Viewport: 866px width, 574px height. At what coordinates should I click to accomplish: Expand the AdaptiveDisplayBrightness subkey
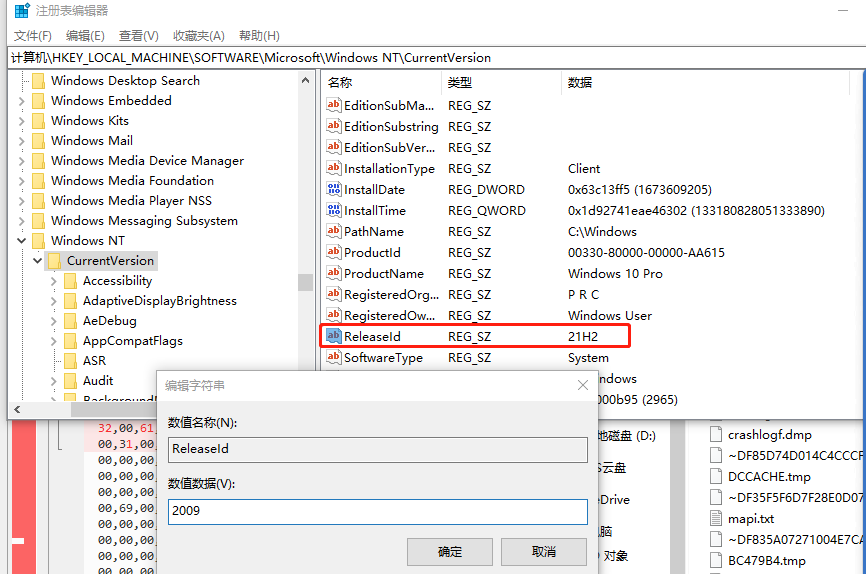pyautogui.click(x=54, y=301)
